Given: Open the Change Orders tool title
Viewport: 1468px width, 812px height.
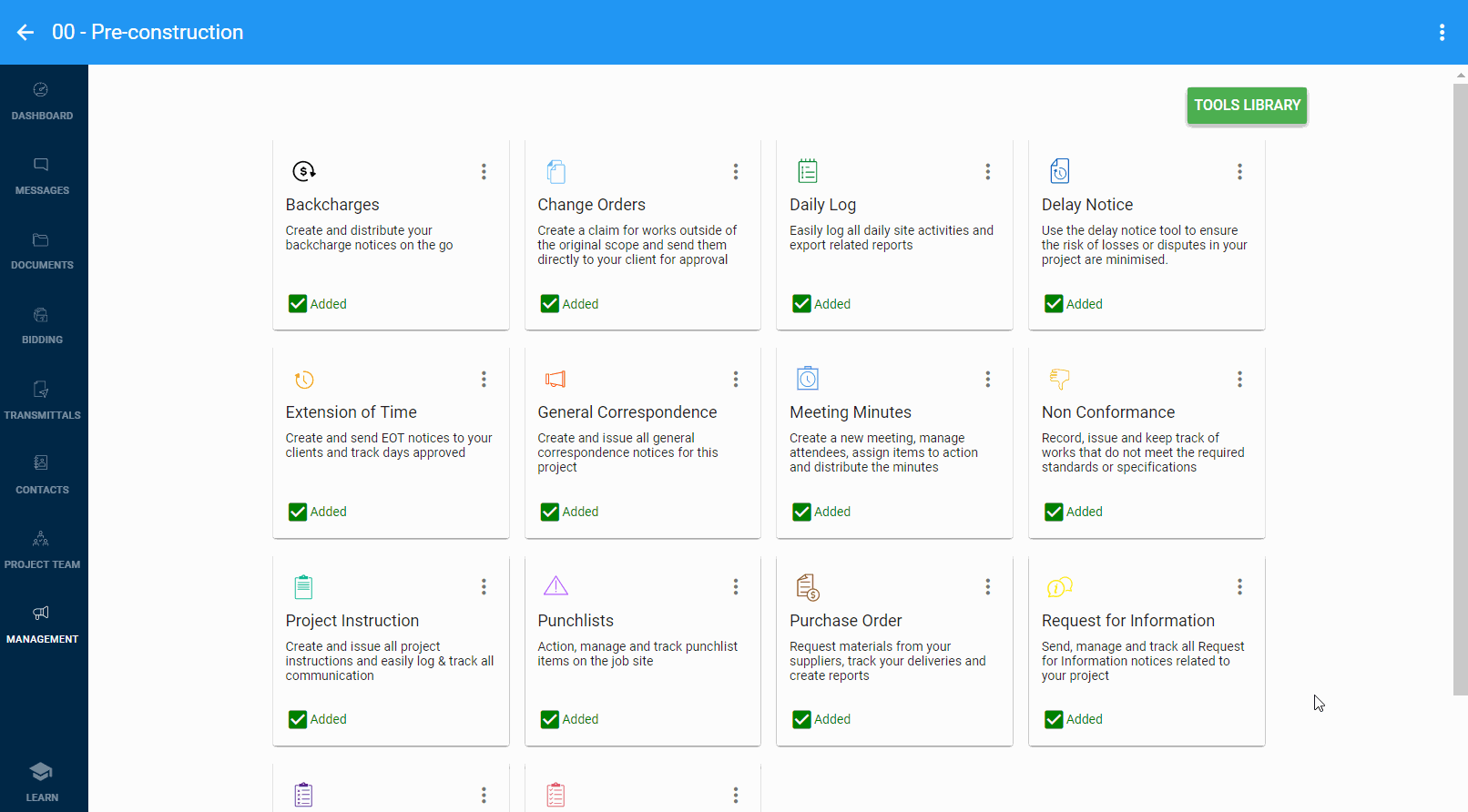Looking at the screenshot, I should coord(591,205).
